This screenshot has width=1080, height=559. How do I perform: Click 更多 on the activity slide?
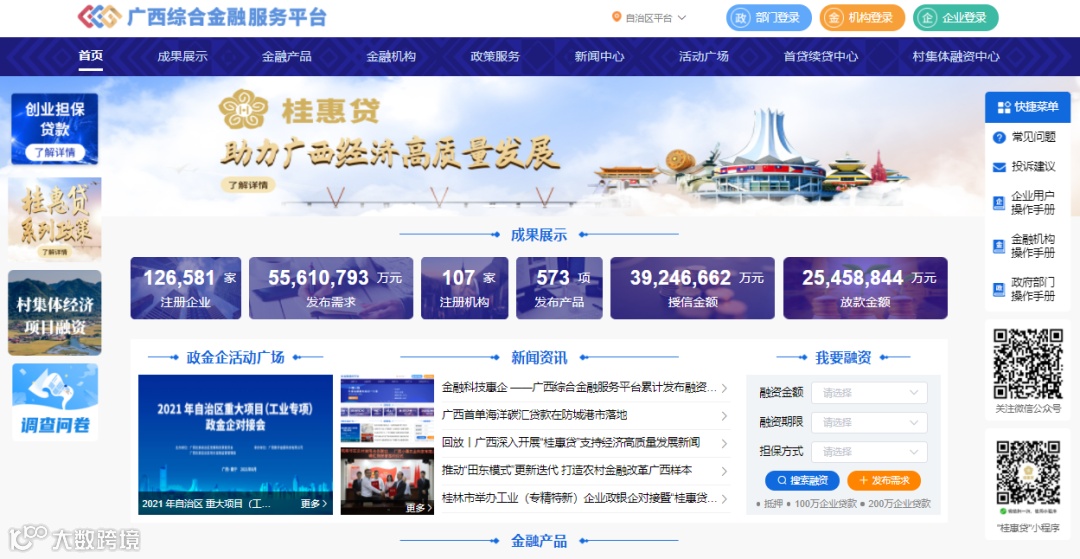coord(314,504)
